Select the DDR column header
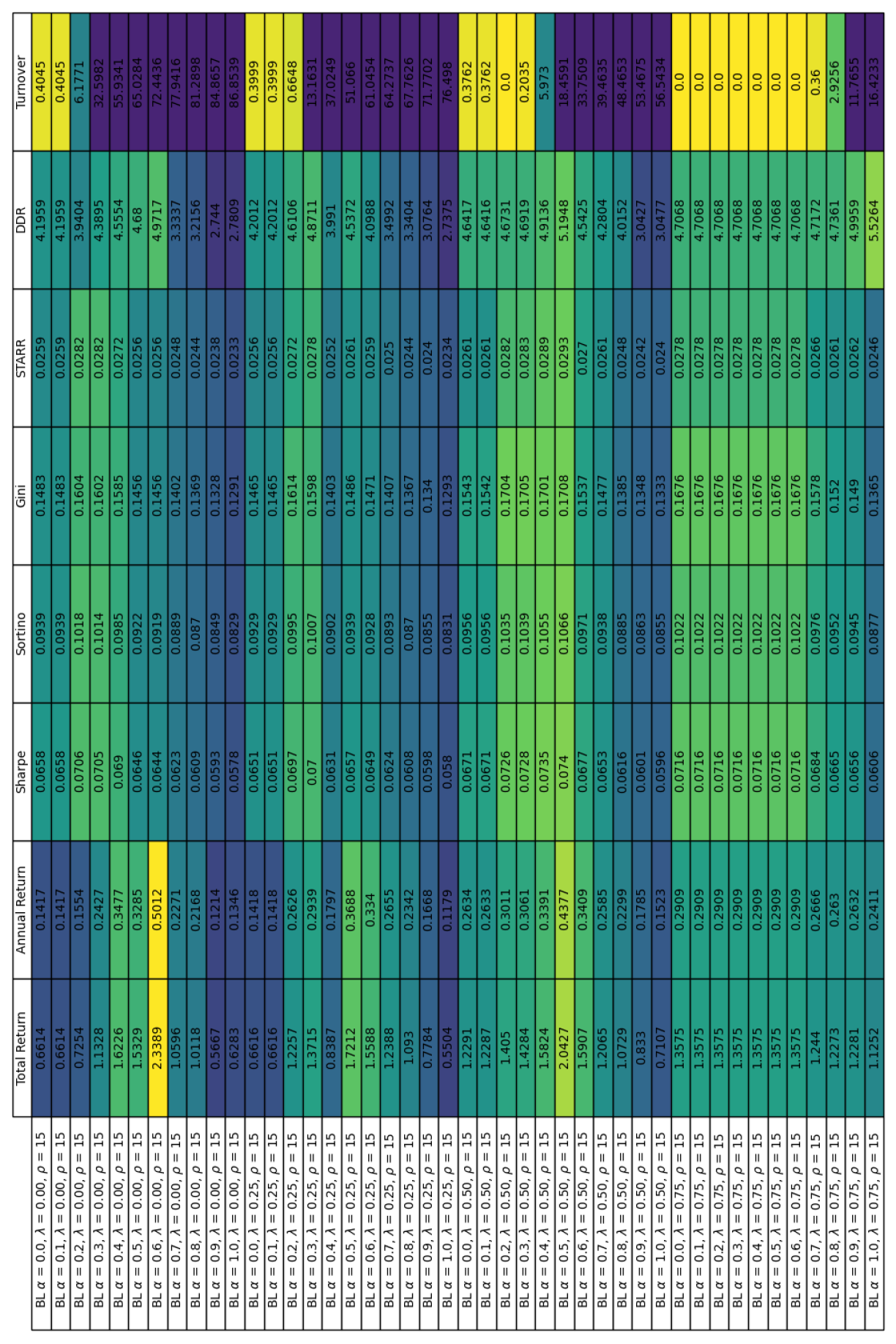 (x=23, y=220)
